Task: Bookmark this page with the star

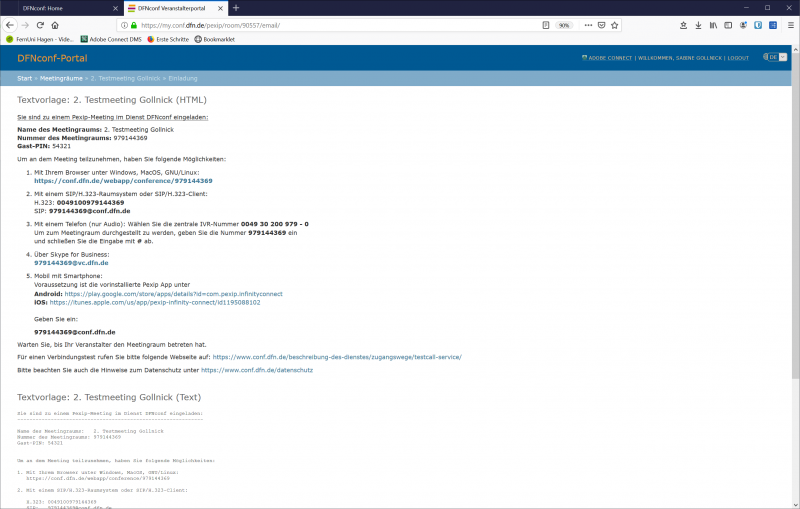Action: click(615, 25)
